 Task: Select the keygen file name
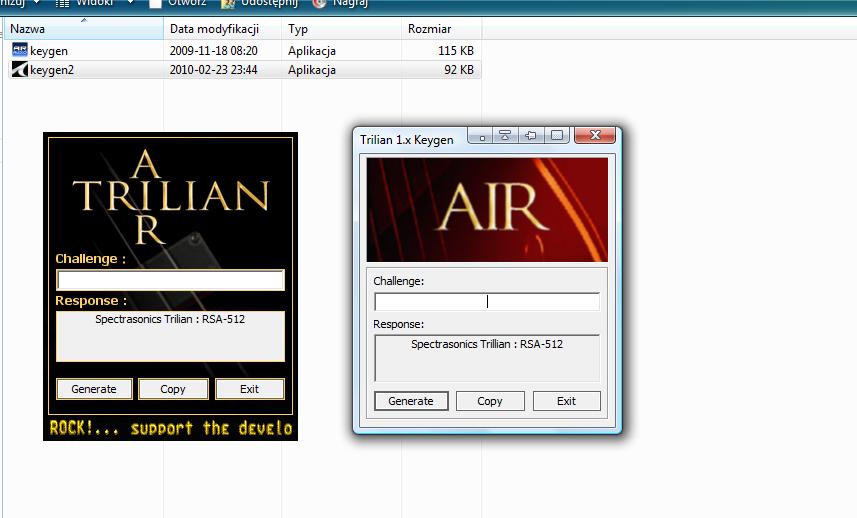pyautogui.click(x=49, y=51)
